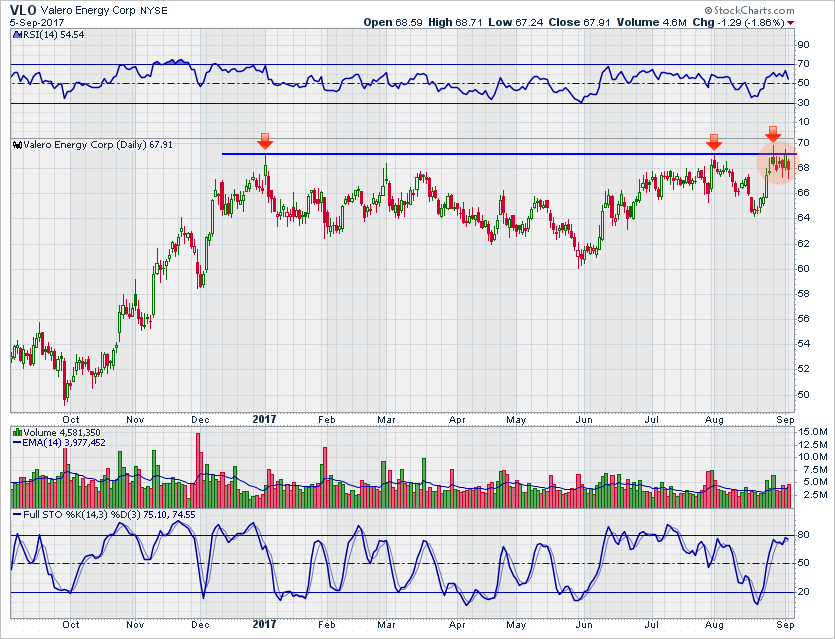Click the 'Open 68.59' value
The width and height of the screenshot is (835, 639).
pyautogui.click(x=393, y=22)
